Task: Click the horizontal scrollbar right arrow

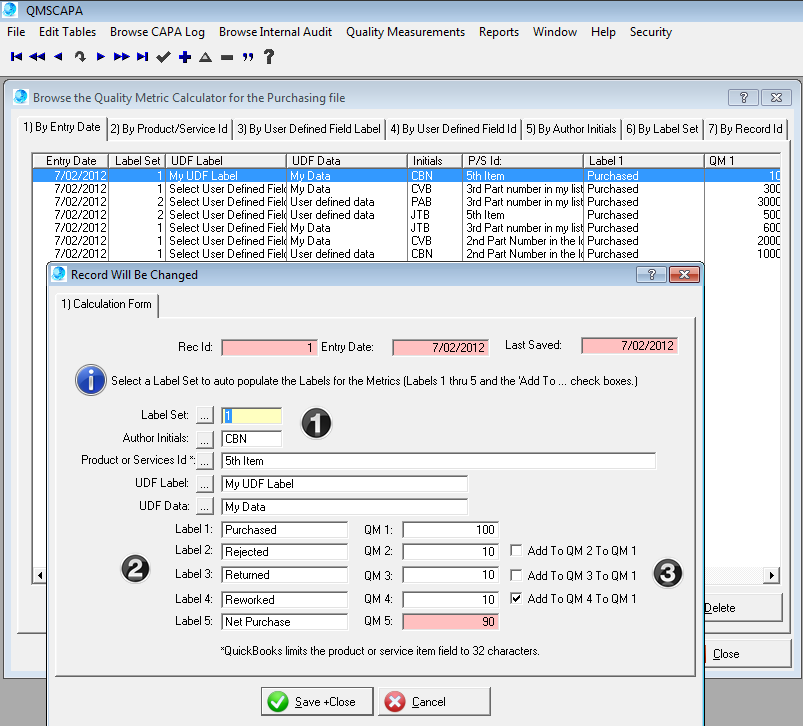Action: click(771, 575)
